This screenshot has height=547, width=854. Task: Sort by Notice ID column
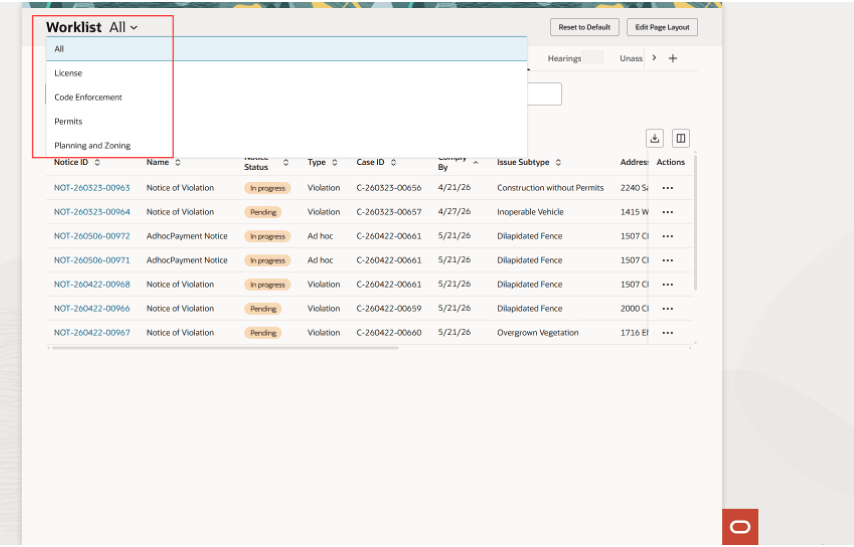pyautogui.click(x=97, y=162)
